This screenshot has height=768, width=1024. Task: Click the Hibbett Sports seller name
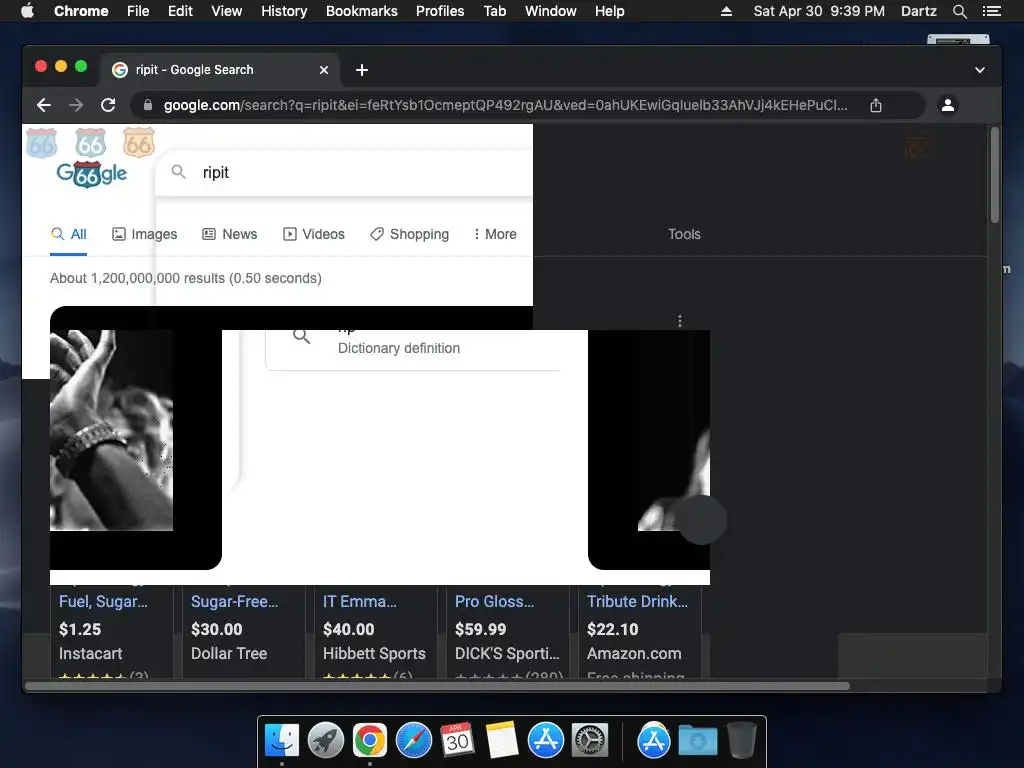pyautogui.click(x=374, y=653)
